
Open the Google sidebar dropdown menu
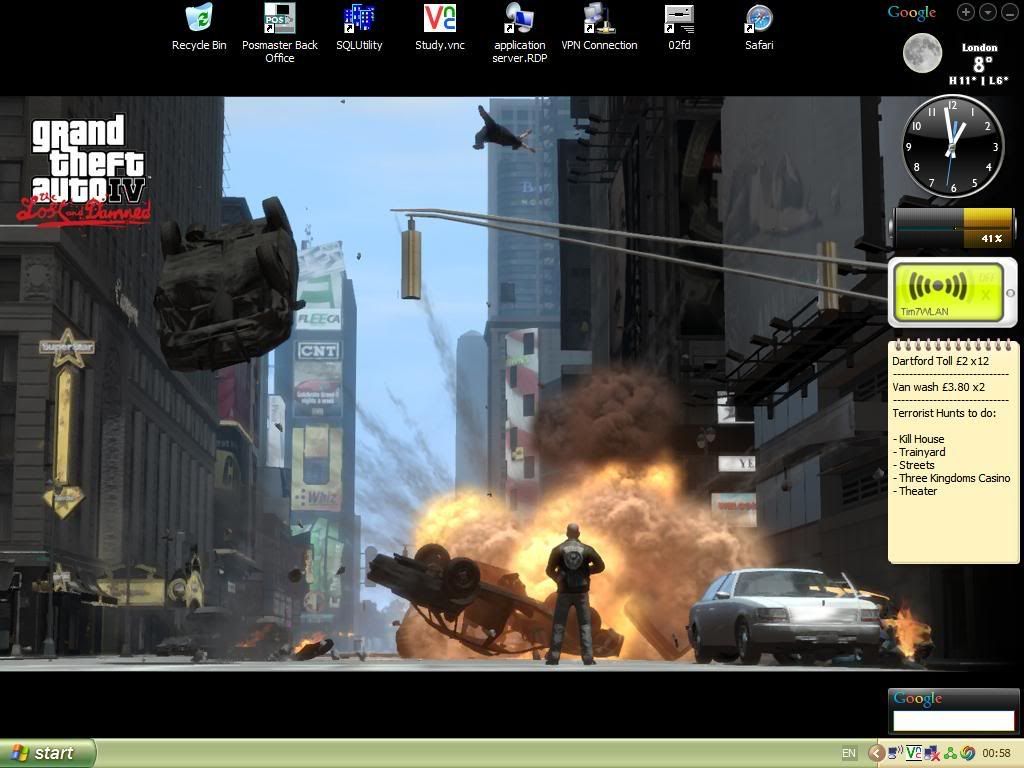point(987,12)
